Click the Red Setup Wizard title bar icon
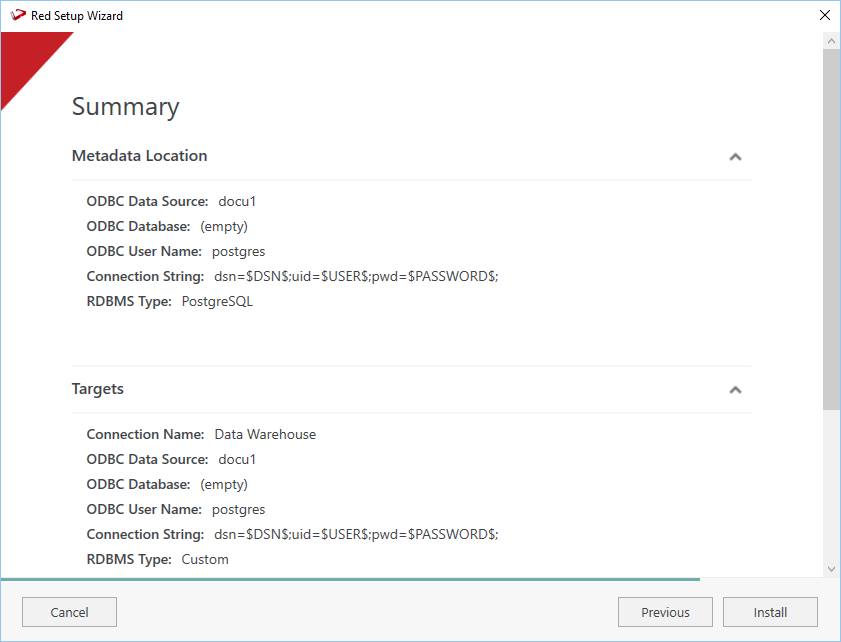Image resolution: width=841 pixels, height=642 pixels. [x=17, y=16]
